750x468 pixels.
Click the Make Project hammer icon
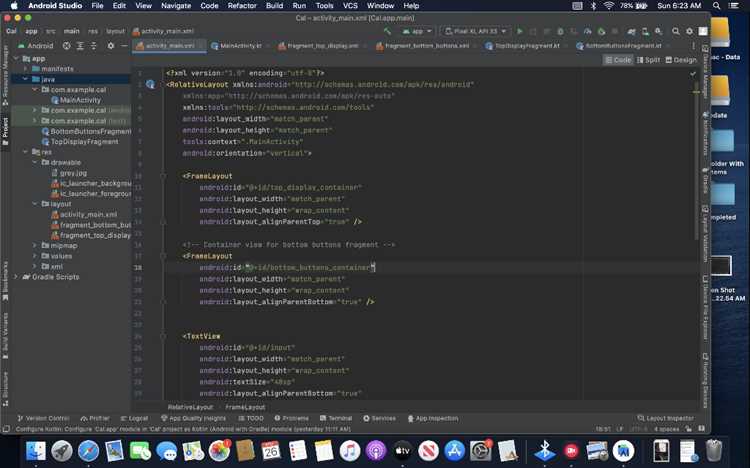(387, 31)
